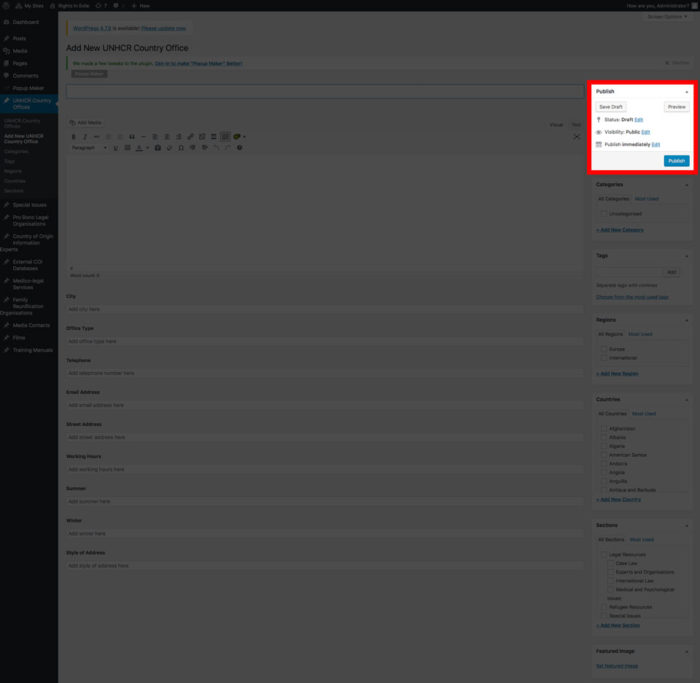700x683 pixels.
Task: Click the Preview button
Action: (676, 107)
